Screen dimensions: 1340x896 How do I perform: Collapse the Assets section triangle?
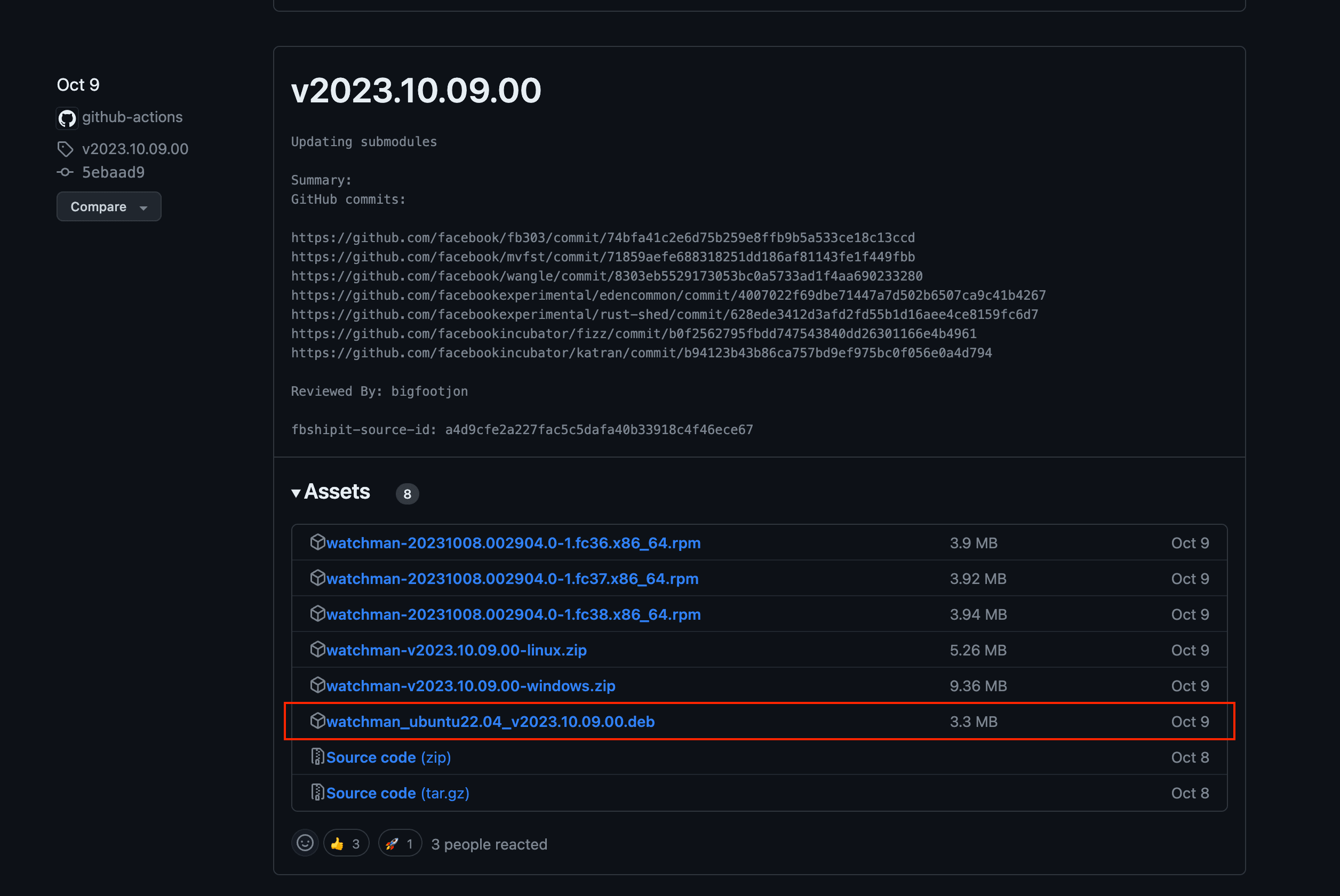(296, 493)
